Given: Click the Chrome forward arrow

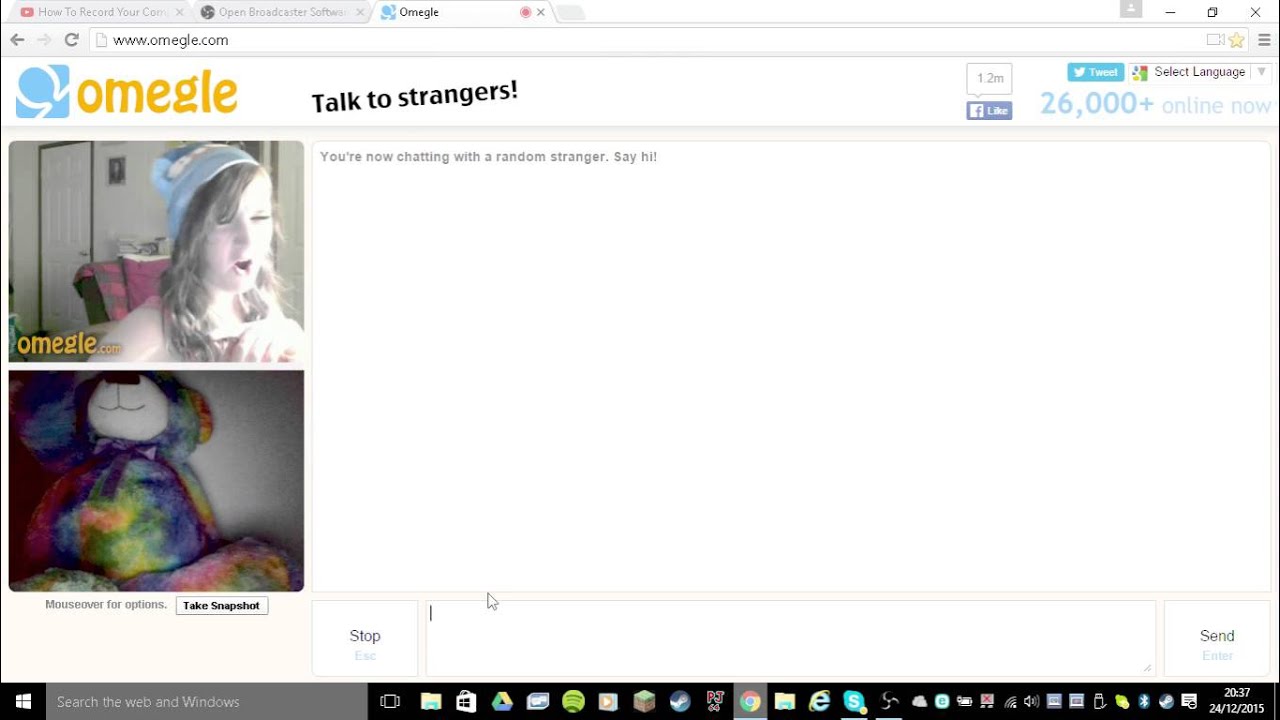Looking at the screenshot, I should click(44, 40).
